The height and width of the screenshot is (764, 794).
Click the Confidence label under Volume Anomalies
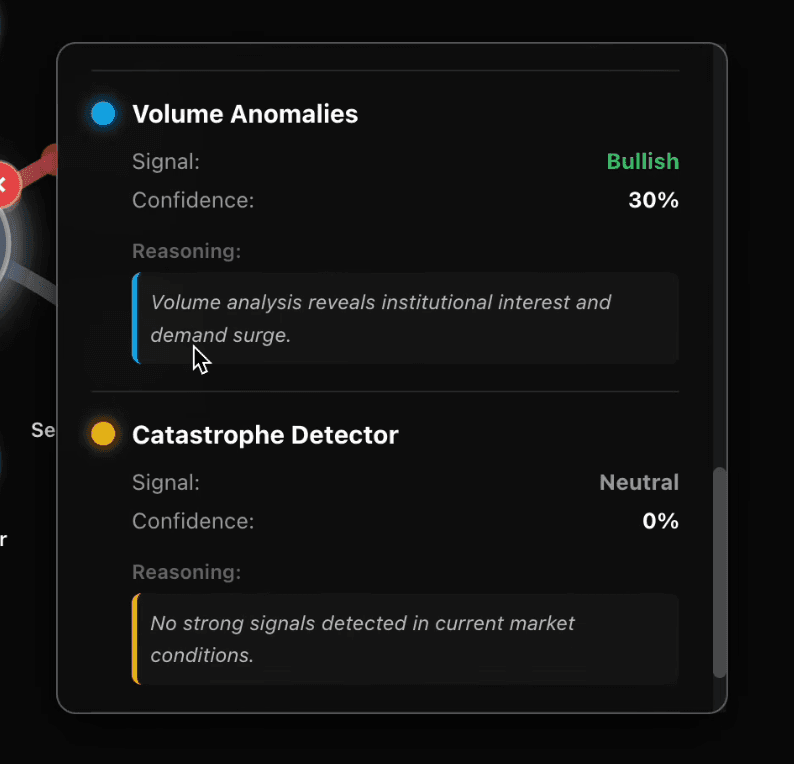pyautogui.click(x=193, y=200)
